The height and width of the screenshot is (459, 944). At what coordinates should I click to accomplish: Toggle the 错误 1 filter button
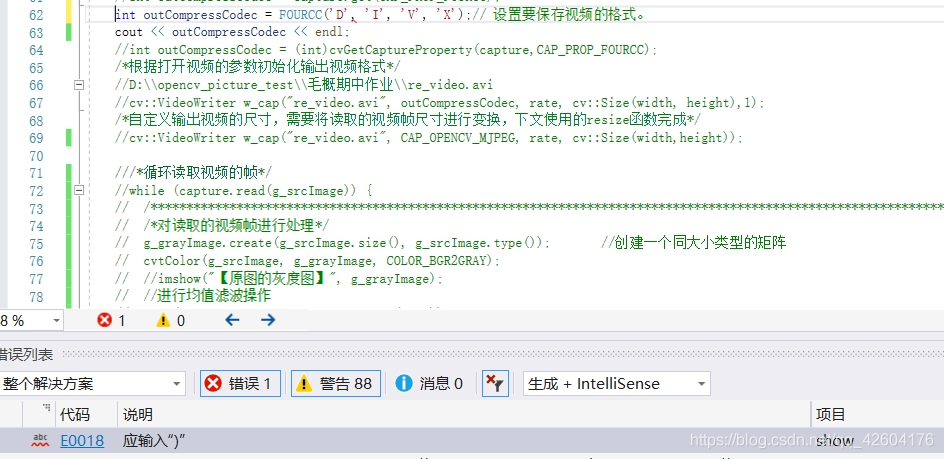click(240, 384)
